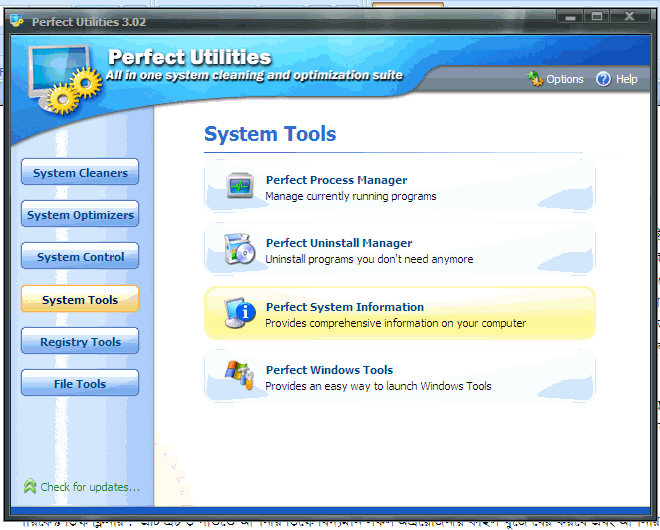Viewport: 660px width, 530px height.
Task: Click the Help text label
Action: click(626, 79)
